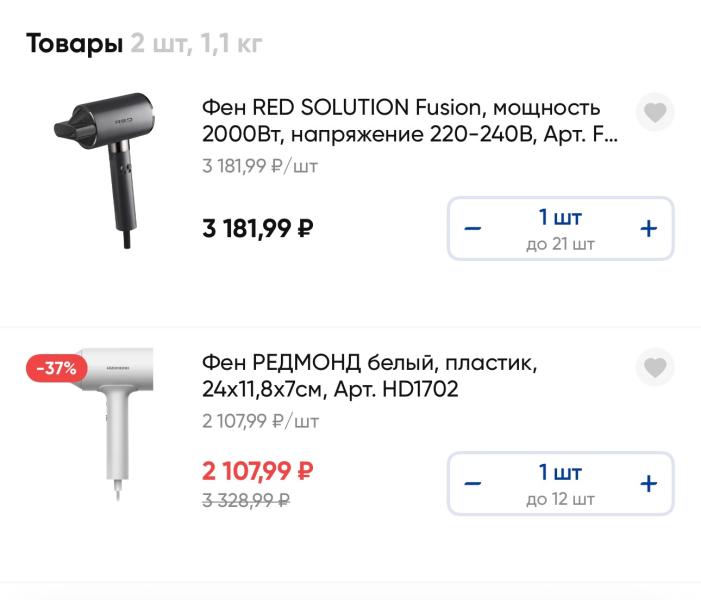Image resolution: width=701 pixels, height=600 pixels.
Task: Open the Фен РЕДМОНД белый product title
Action: 370,376
